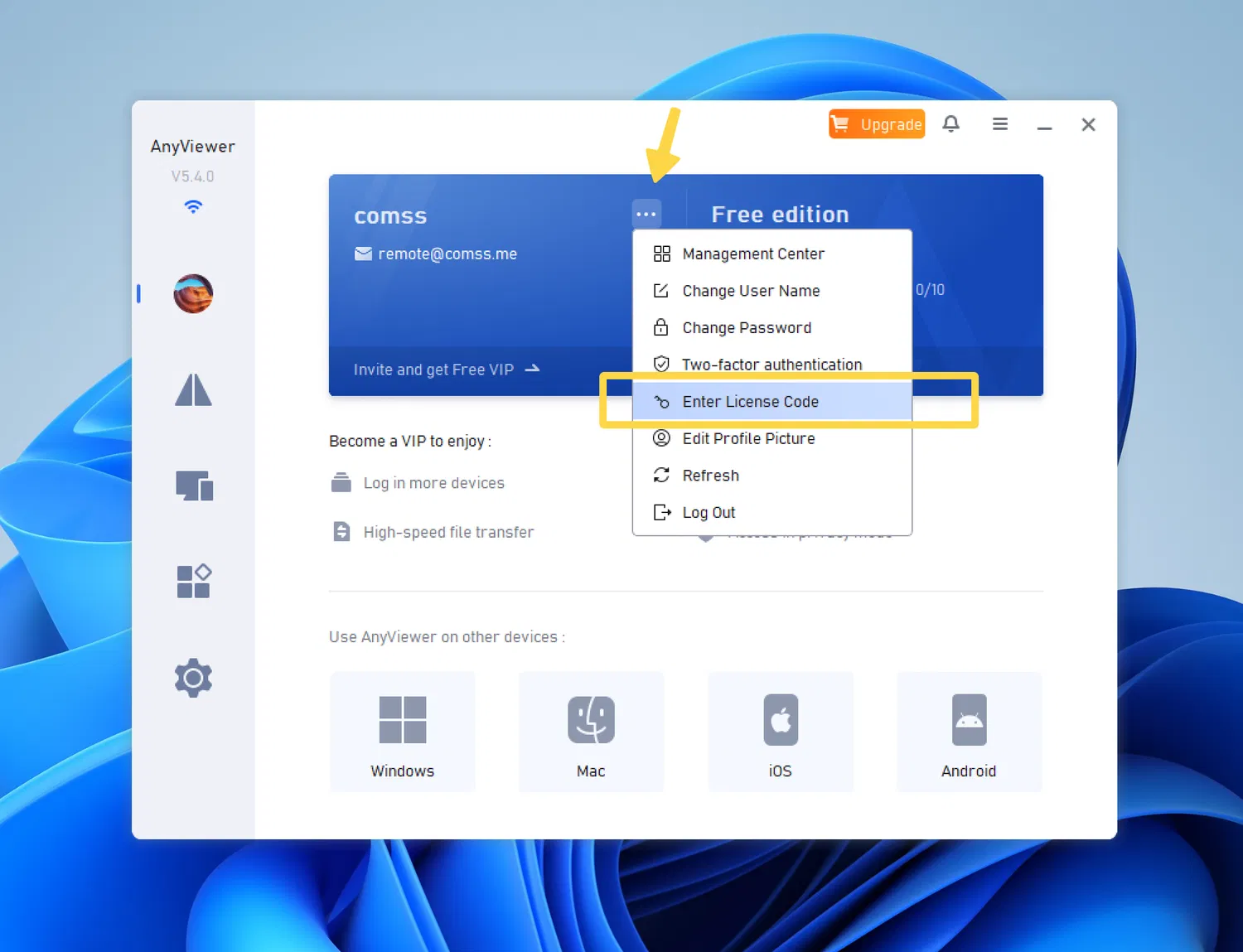Click the Enter License Code key icon
Screen dimensions: 1243x952
661,402
